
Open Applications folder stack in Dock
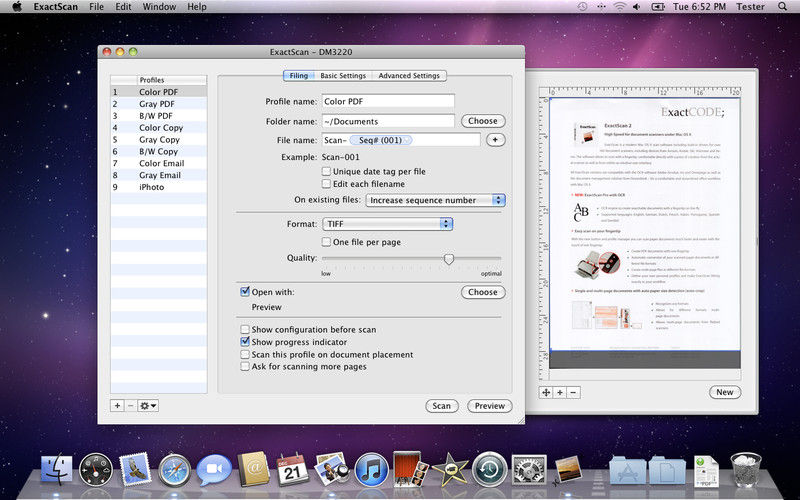click(627, 470)
